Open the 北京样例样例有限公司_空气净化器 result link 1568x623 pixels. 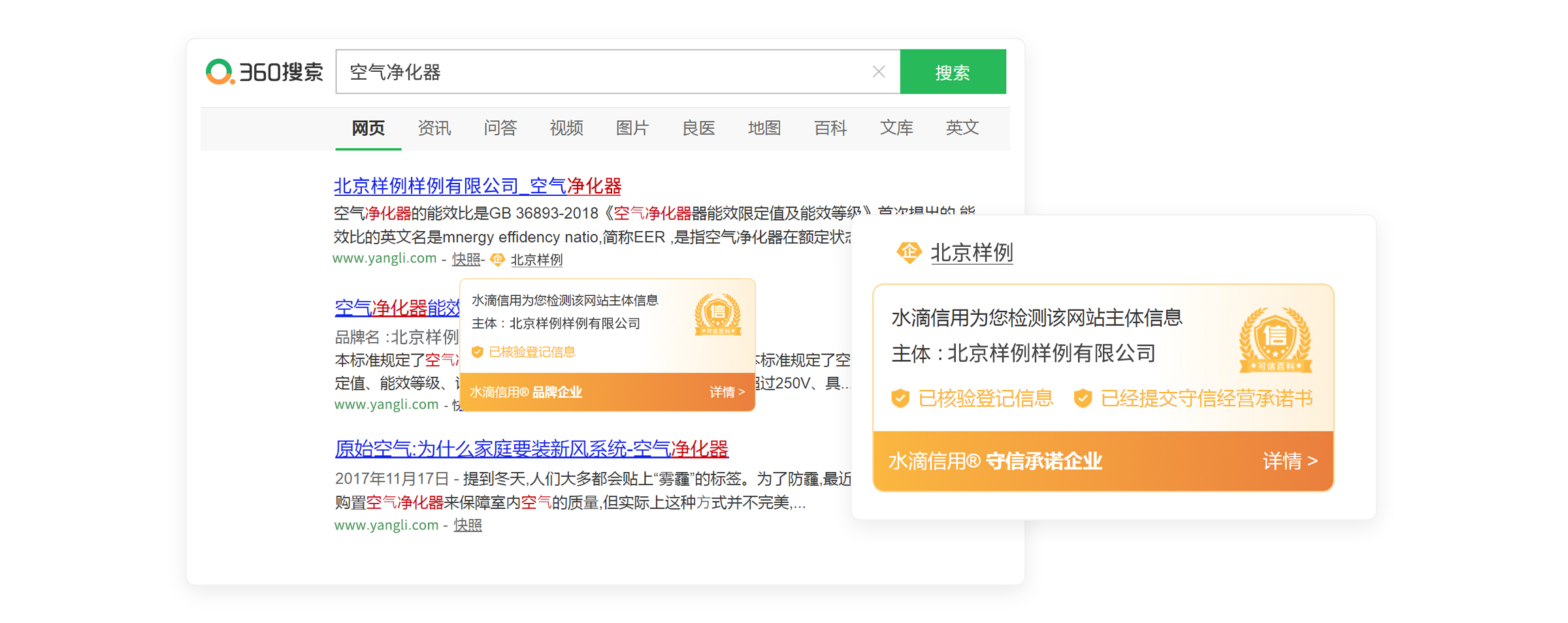click(x=477, y=186)
